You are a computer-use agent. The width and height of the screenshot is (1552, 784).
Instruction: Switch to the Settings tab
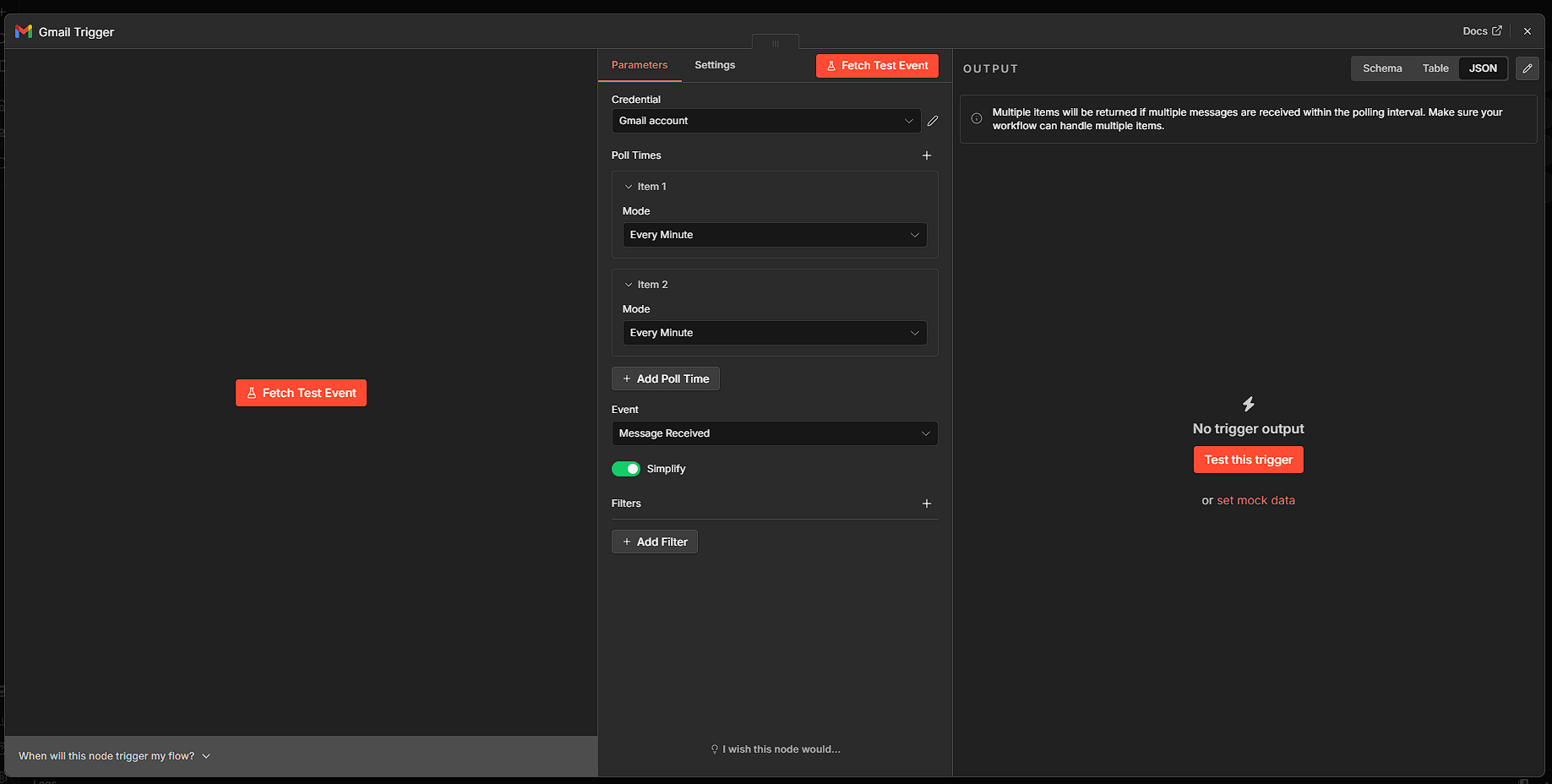point(714,65)
